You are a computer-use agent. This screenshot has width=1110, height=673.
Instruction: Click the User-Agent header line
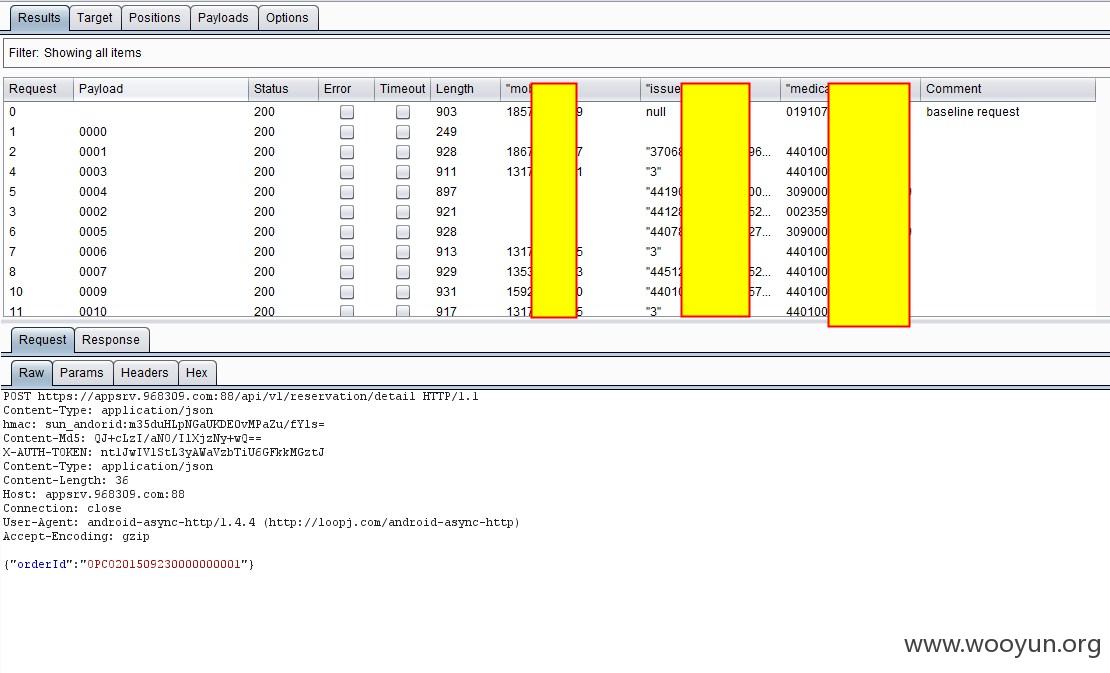click(x=261, y=522)
